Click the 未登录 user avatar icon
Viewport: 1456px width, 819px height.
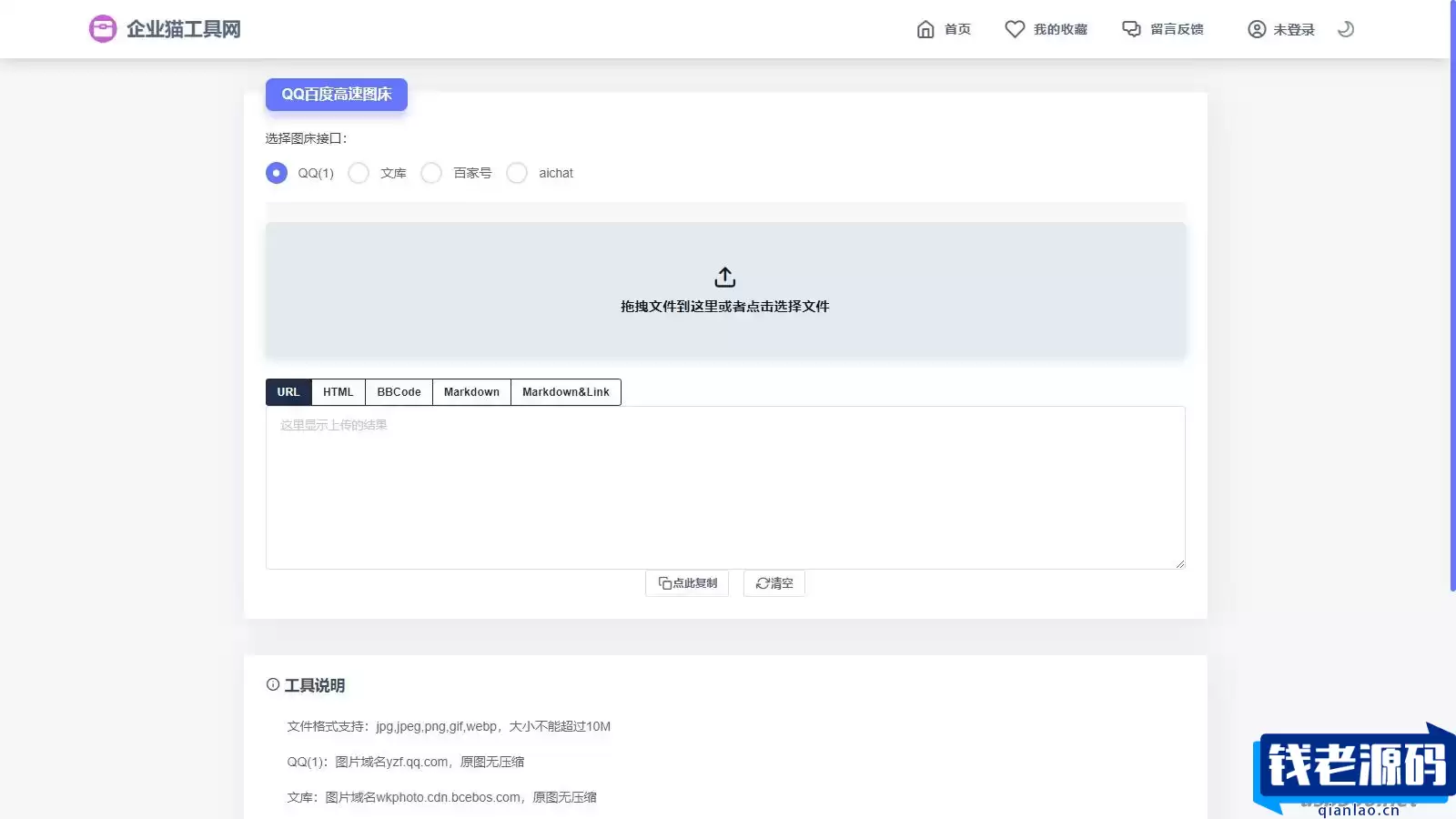tap(1257, 29)
